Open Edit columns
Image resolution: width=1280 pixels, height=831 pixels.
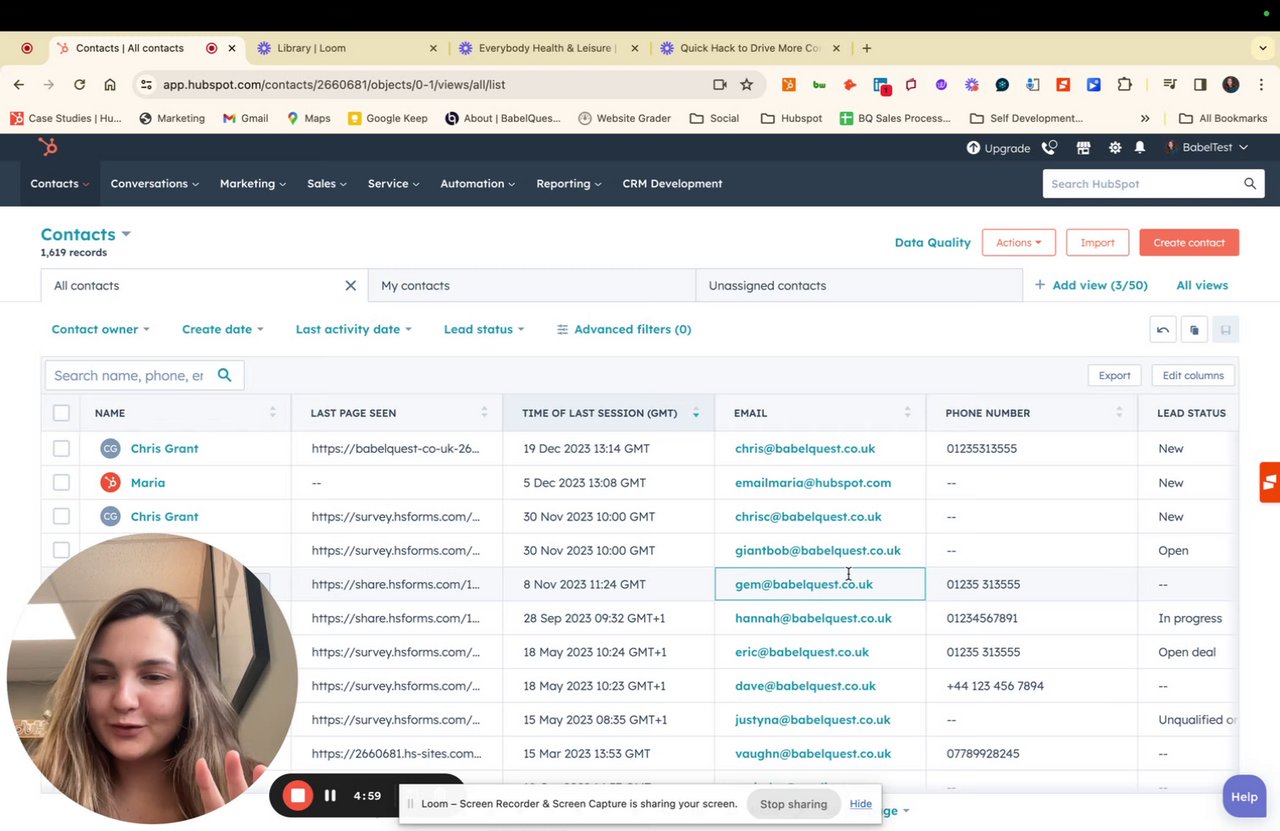[x=1193, y=375]
